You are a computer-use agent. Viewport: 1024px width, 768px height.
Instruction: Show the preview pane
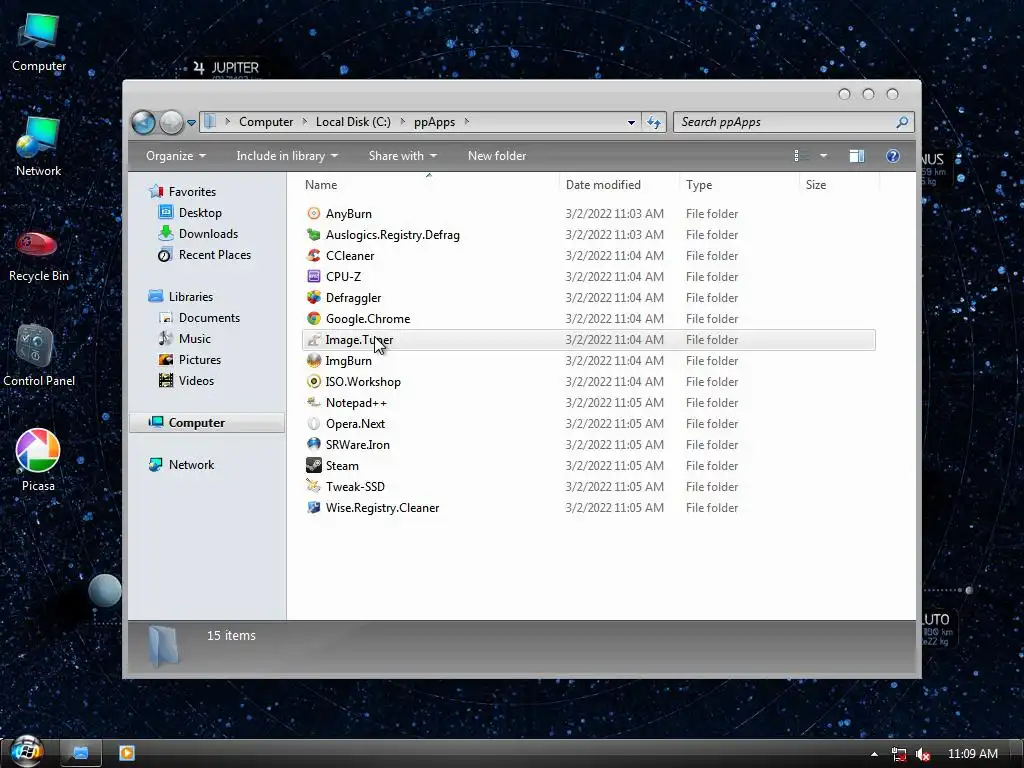point(856,156)
